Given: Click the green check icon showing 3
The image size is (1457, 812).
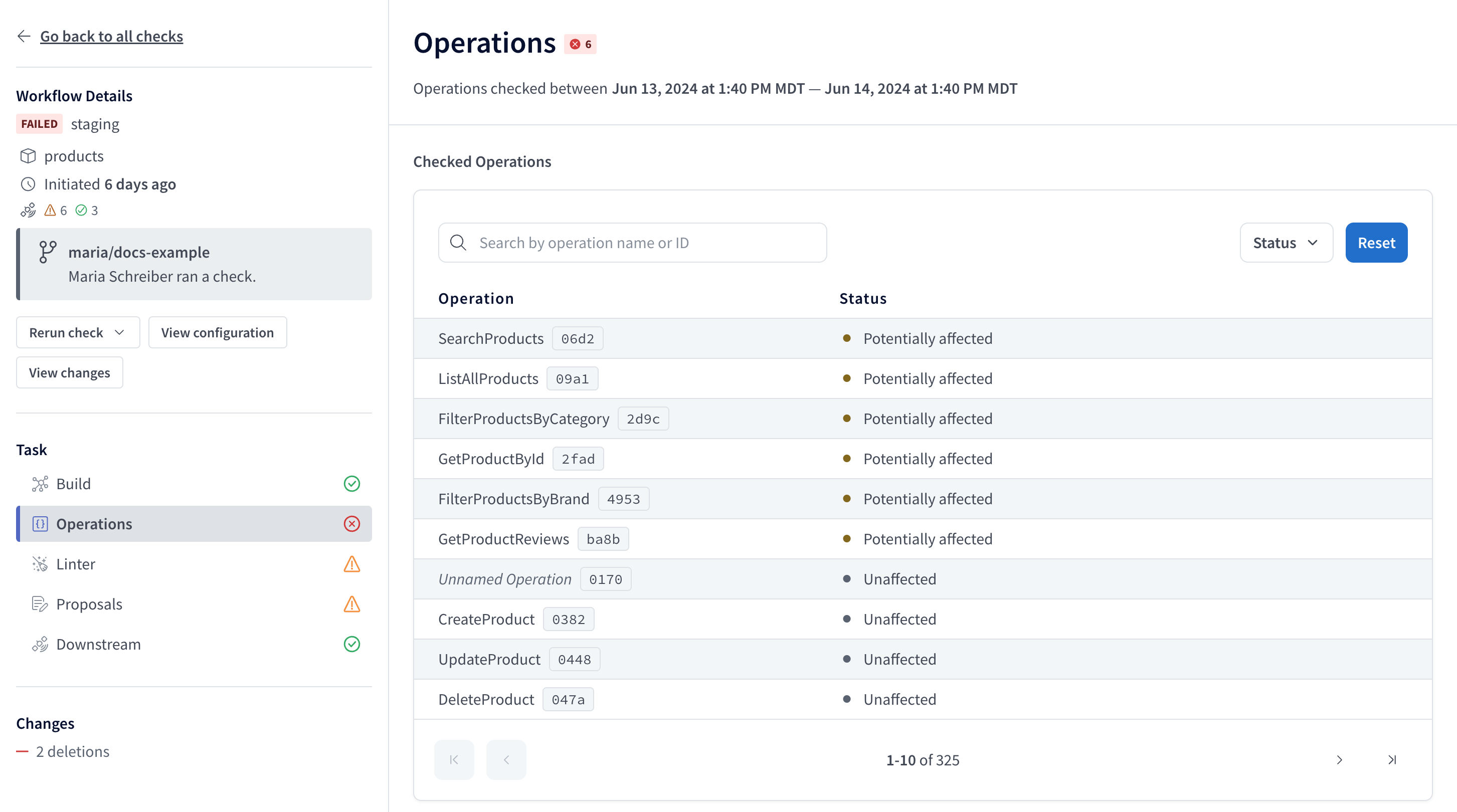Looking at the screenshot, I should point(81,211).
